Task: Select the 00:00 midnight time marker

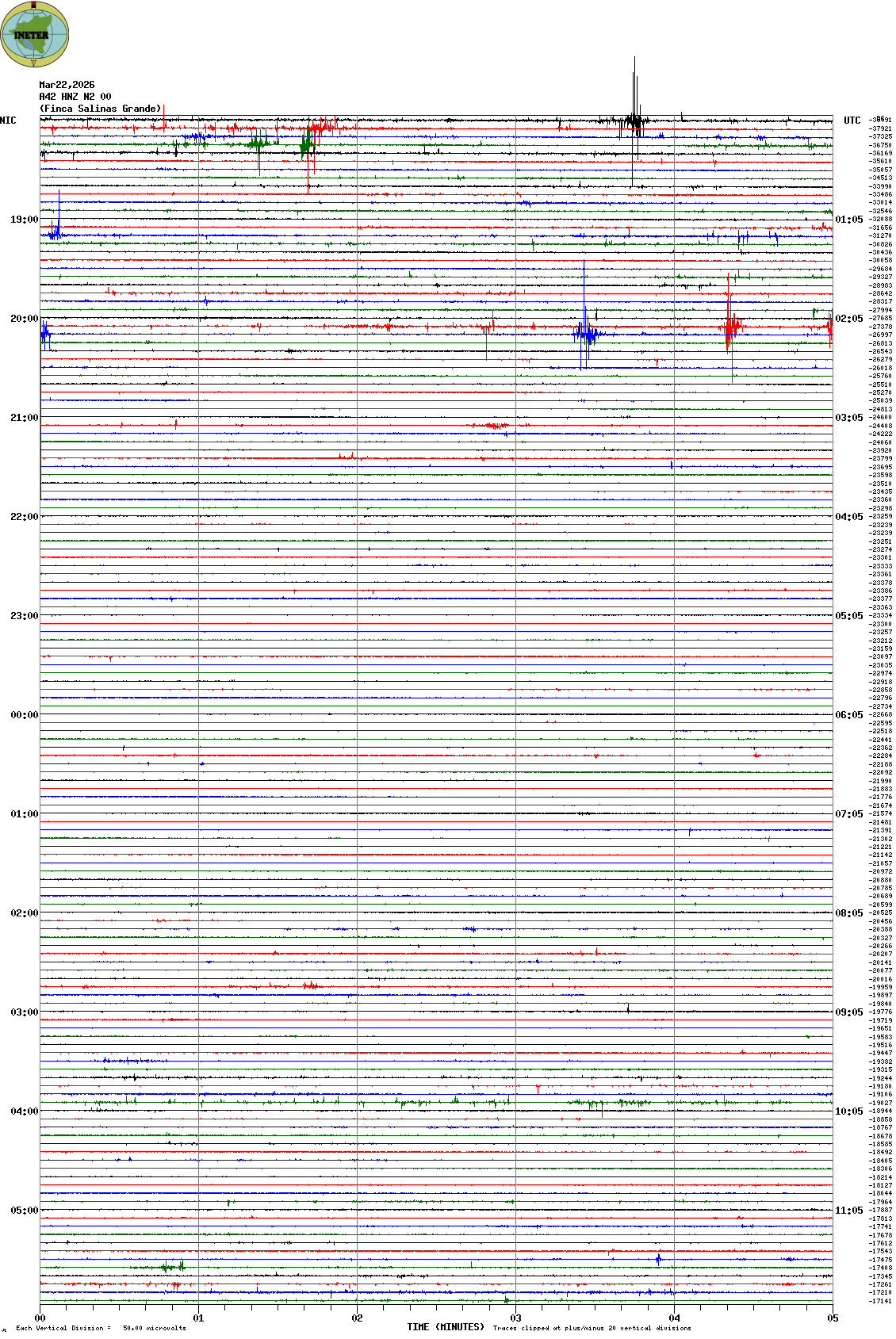Action: (24, 715)
